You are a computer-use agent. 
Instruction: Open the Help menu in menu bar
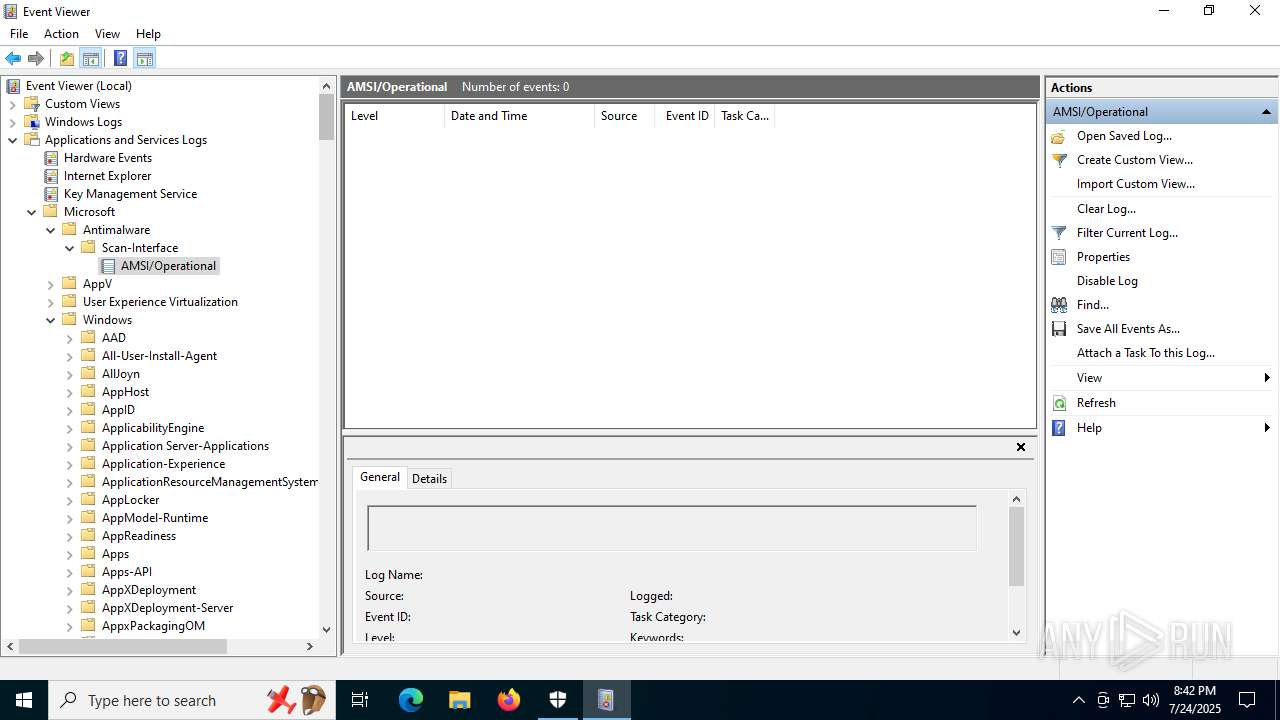pyautogui.click(x=148, y=34)
